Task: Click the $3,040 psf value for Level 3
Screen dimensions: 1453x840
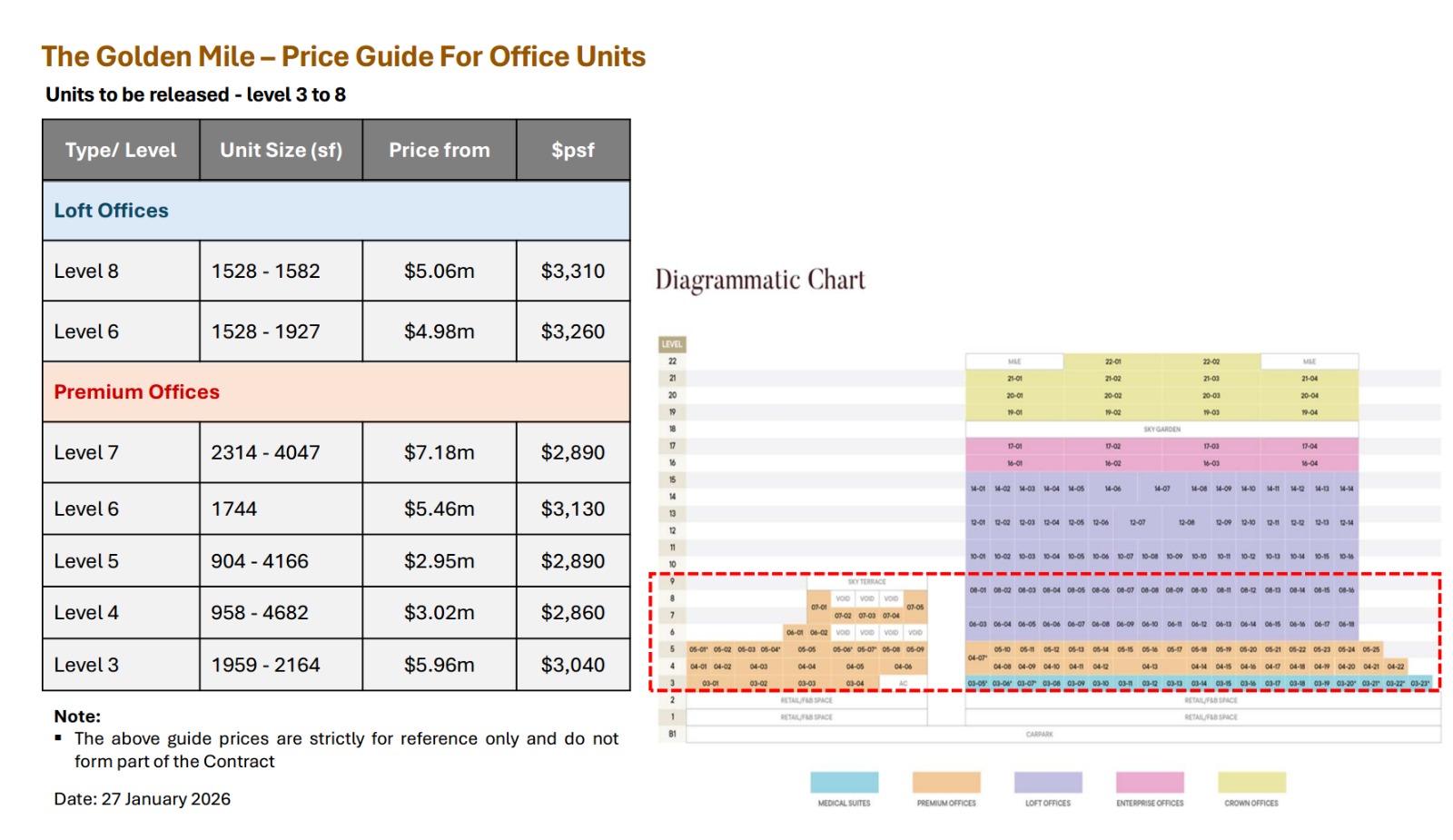Action: point(572,666)
